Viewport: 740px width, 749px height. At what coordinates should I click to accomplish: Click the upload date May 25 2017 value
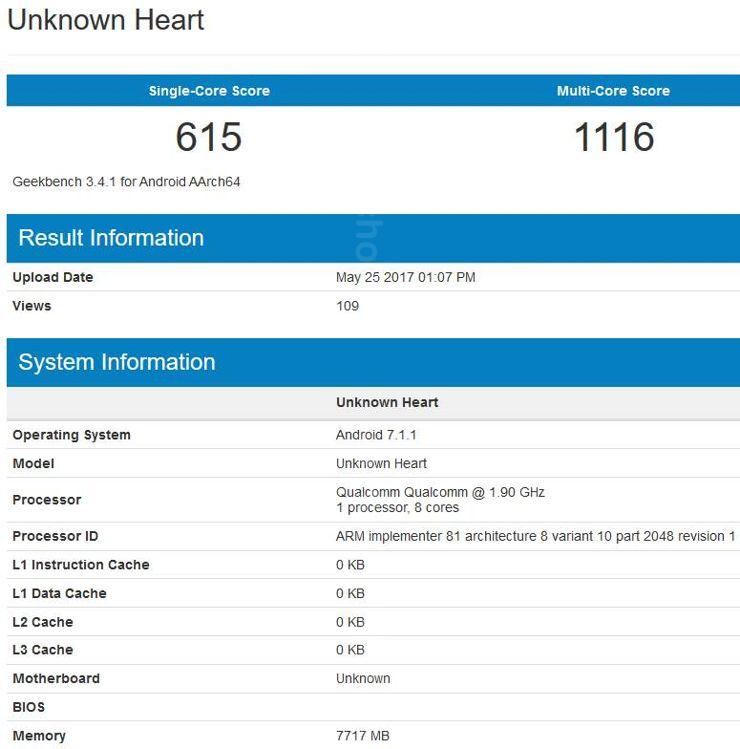pyautogui.click(x=405, y=277)
